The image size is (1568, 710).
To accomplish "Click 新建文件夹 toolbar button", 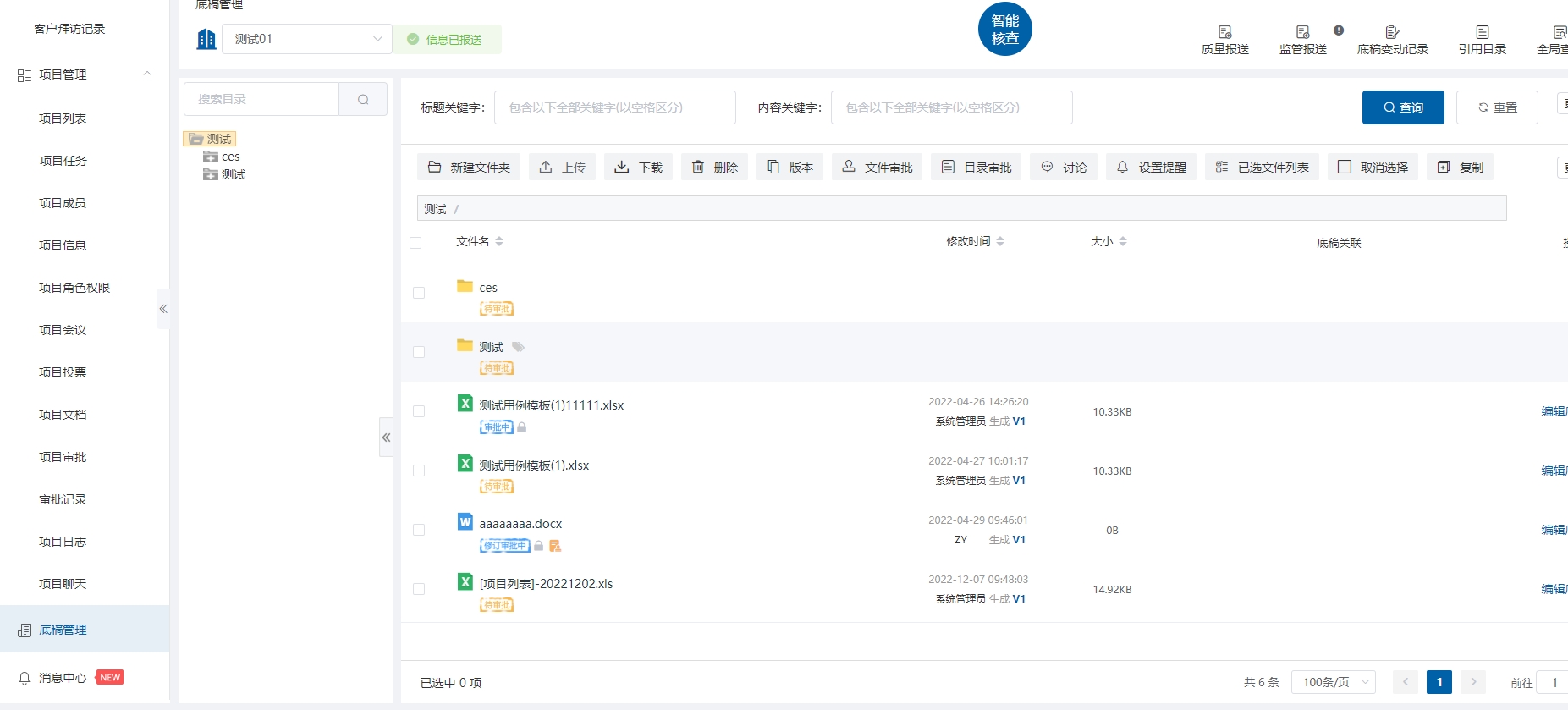I will 469,168.
